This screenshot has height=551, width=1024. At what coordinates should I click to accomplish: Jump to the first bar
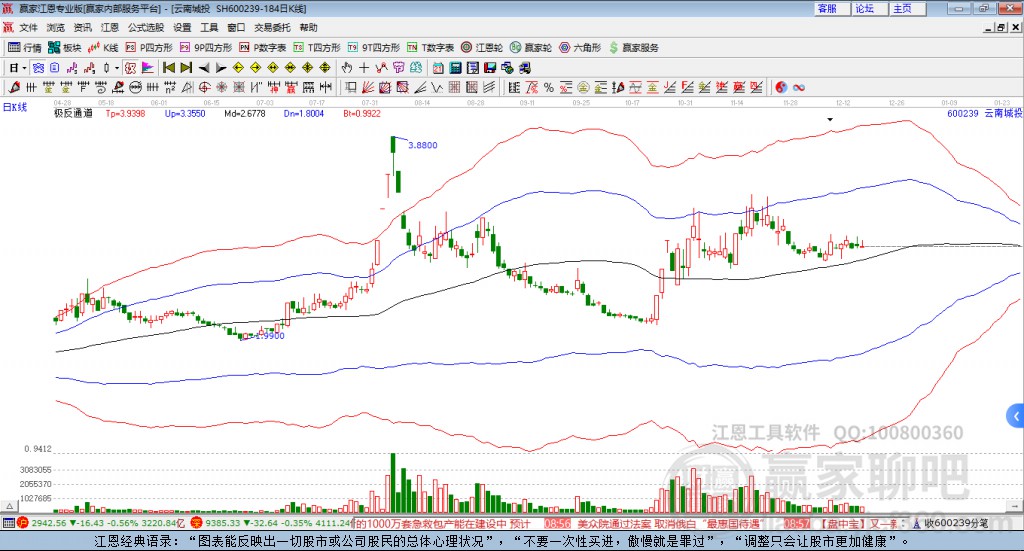[168, 68]
